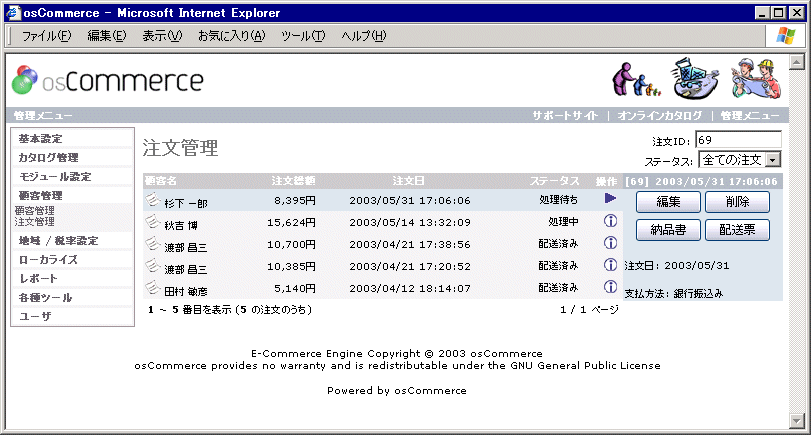Viewport: 811px width, 435px height.
Task: Open the 編集(E) menu
Action: tap(107, 36)
